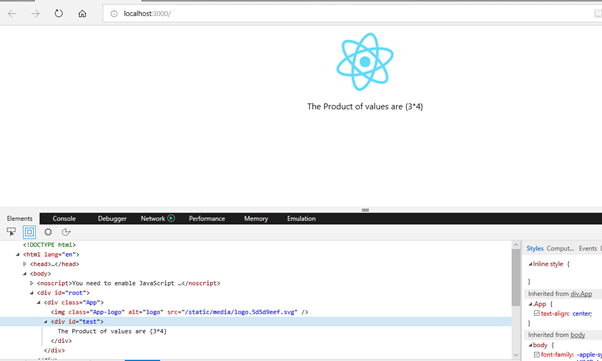Collapse the Inline style rule
This screenshot has width=602, height=361.
[530, 264]
